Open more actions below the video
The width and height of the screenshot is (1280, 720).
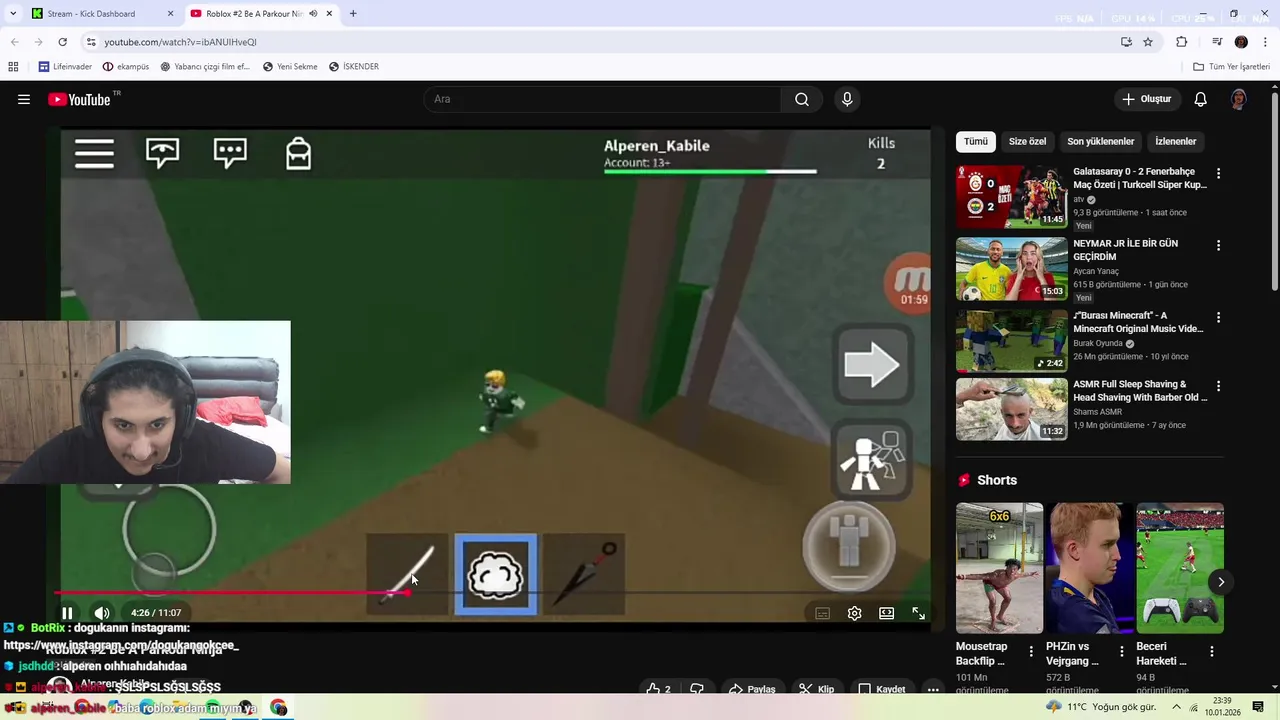tap(933, 689)
